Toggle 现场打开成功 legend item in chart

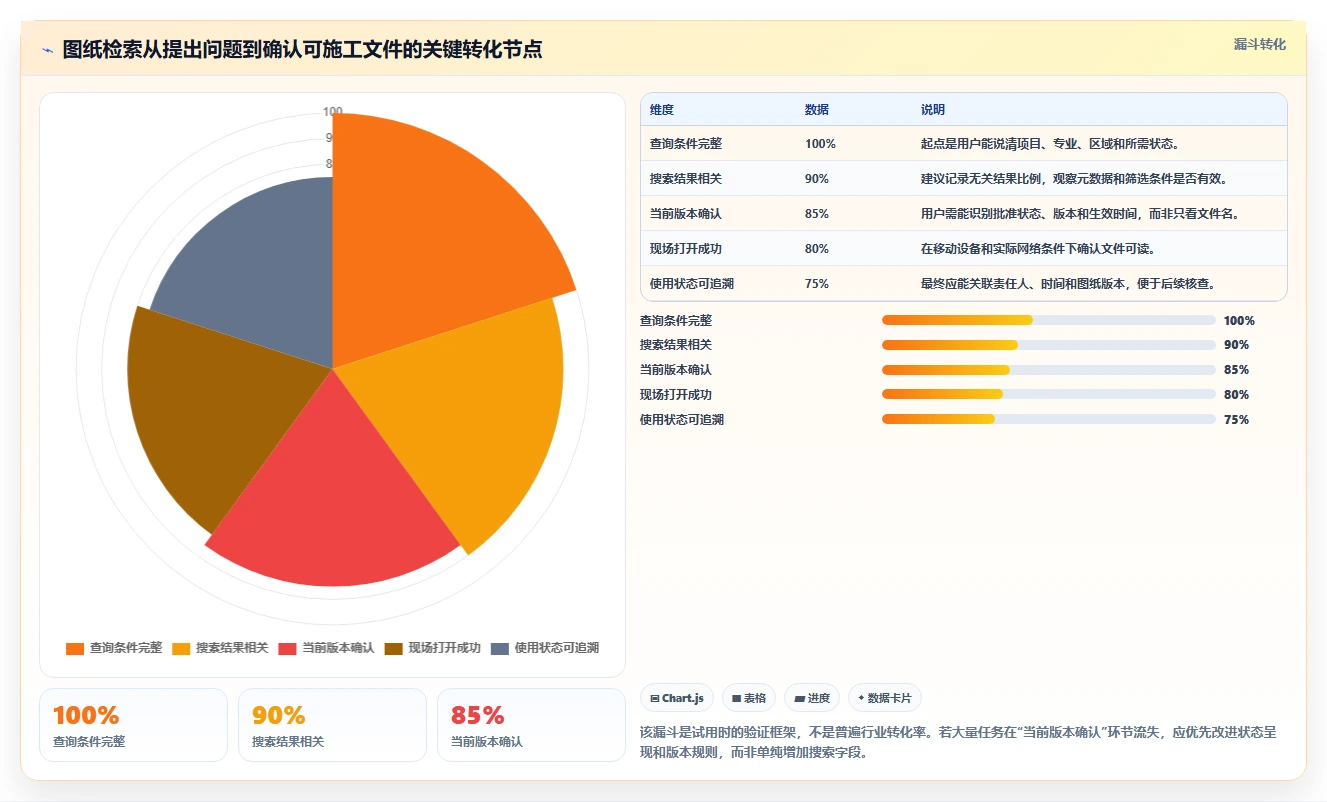pyautogui.click(x=433, y=648)
